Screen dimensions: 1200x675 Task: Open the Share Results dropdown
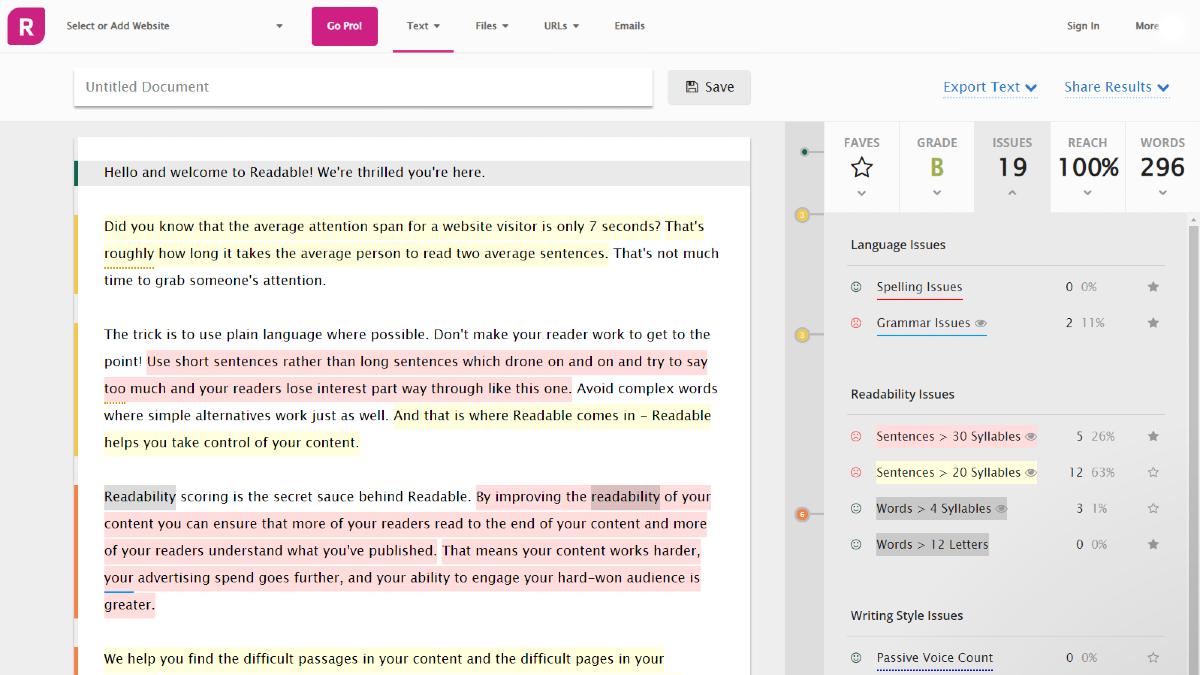(1116, 87)
